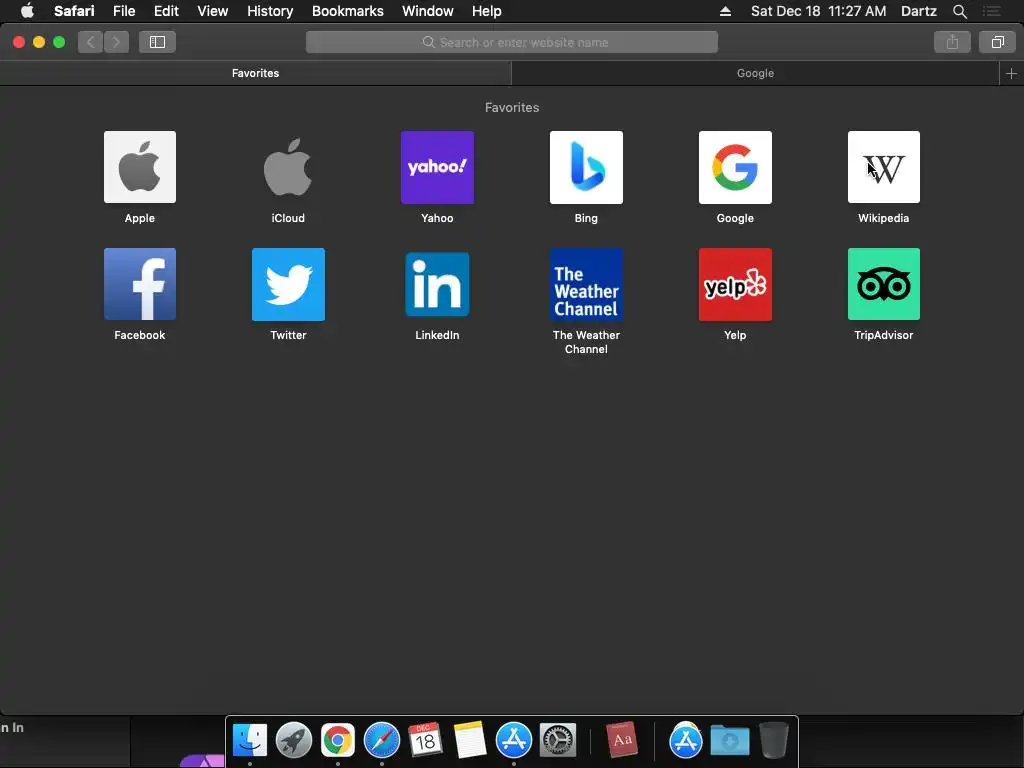Image resolution: width=1024 pixels, height=768 pixels.
Task: Open Notes from the Dock
Action: pyautogui.click(x=470, y=740)
